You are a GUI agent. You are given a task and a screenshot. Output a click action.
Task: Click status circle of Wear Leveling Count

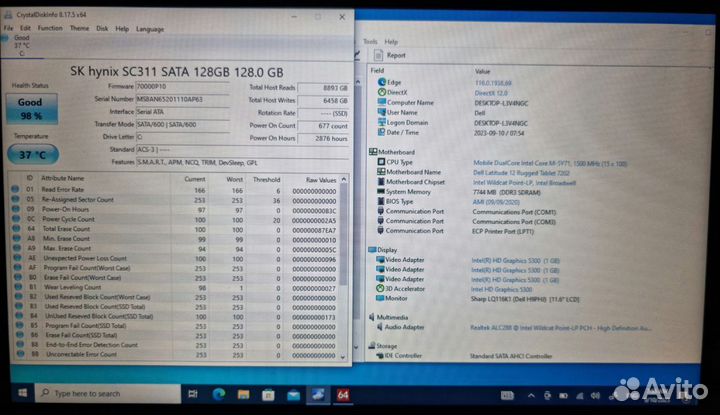point(18,286)
